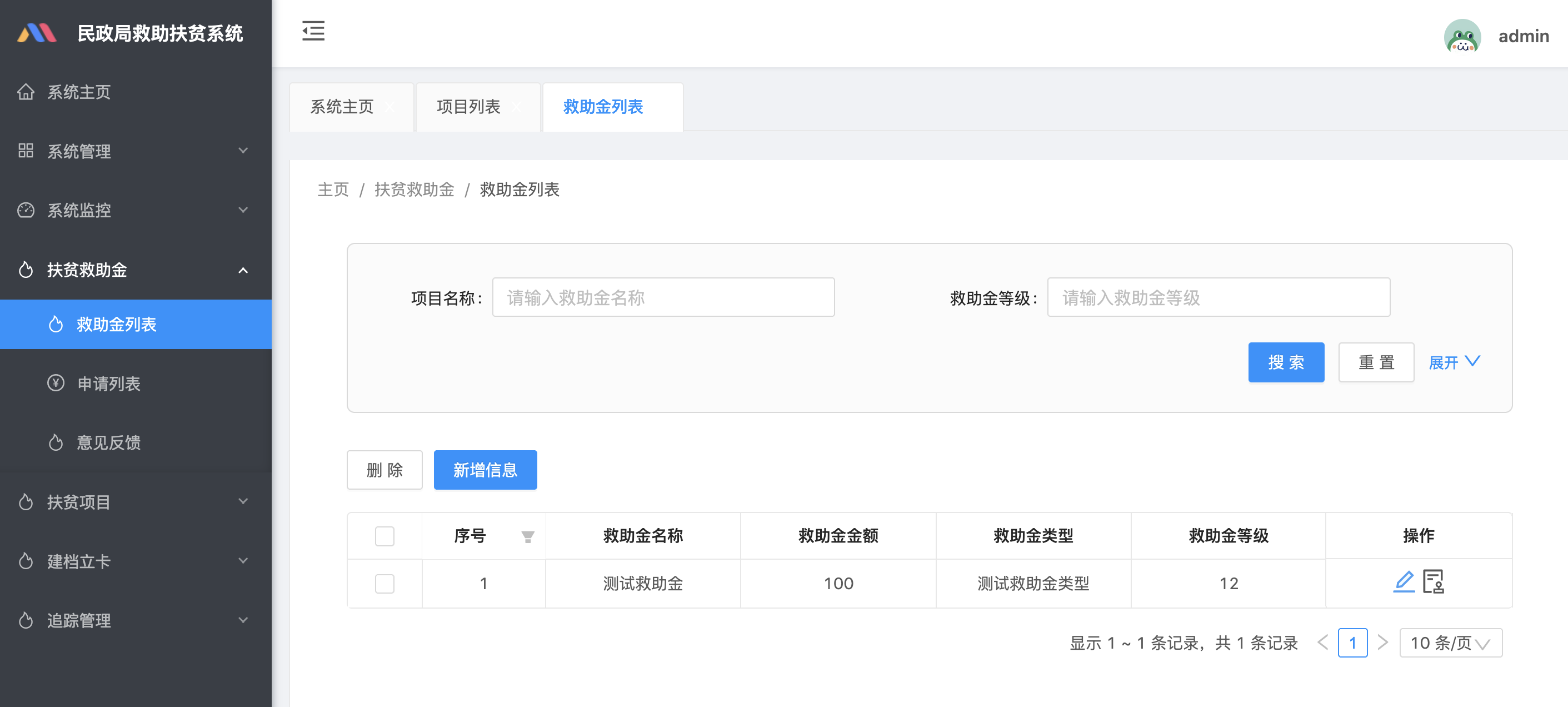Click the 删除 button
The width and height of the screenshot is (1568, 707).
[384, 470]
